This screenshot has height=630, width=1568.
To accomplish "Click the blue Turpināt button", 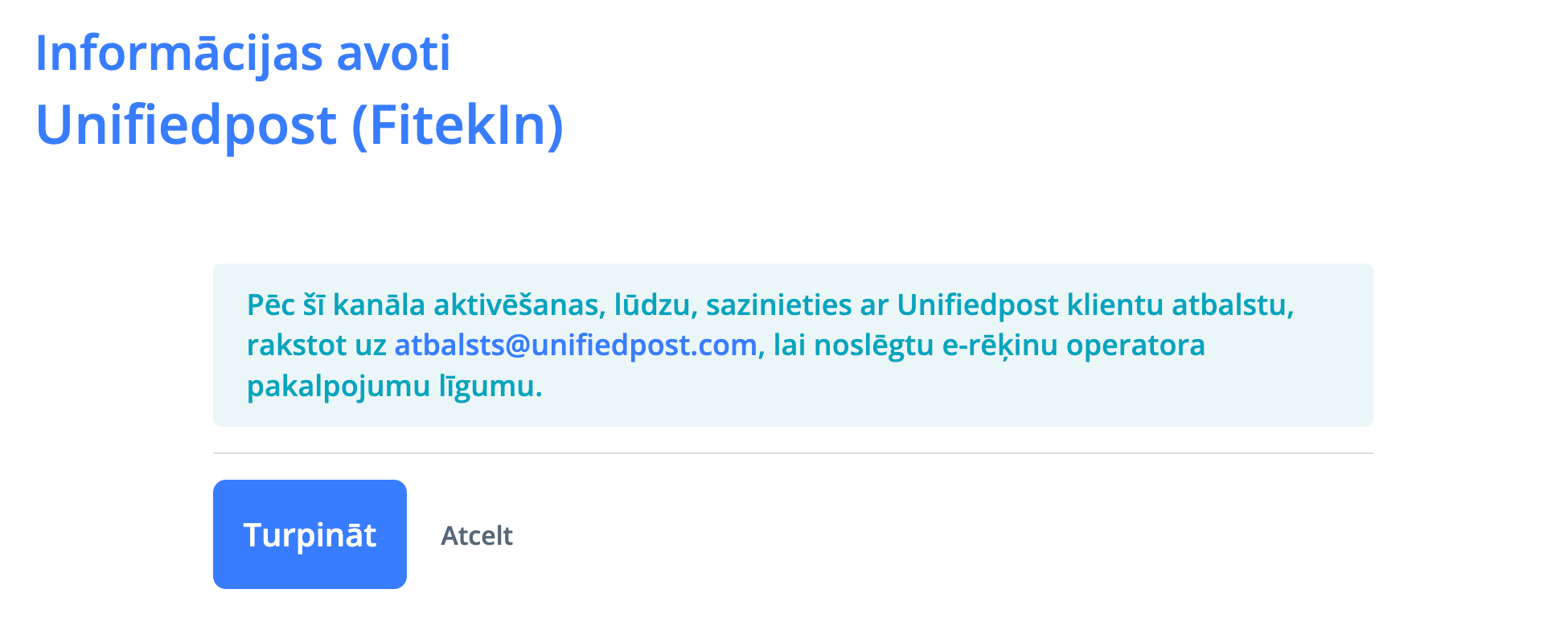I will (x=310, y=534).
